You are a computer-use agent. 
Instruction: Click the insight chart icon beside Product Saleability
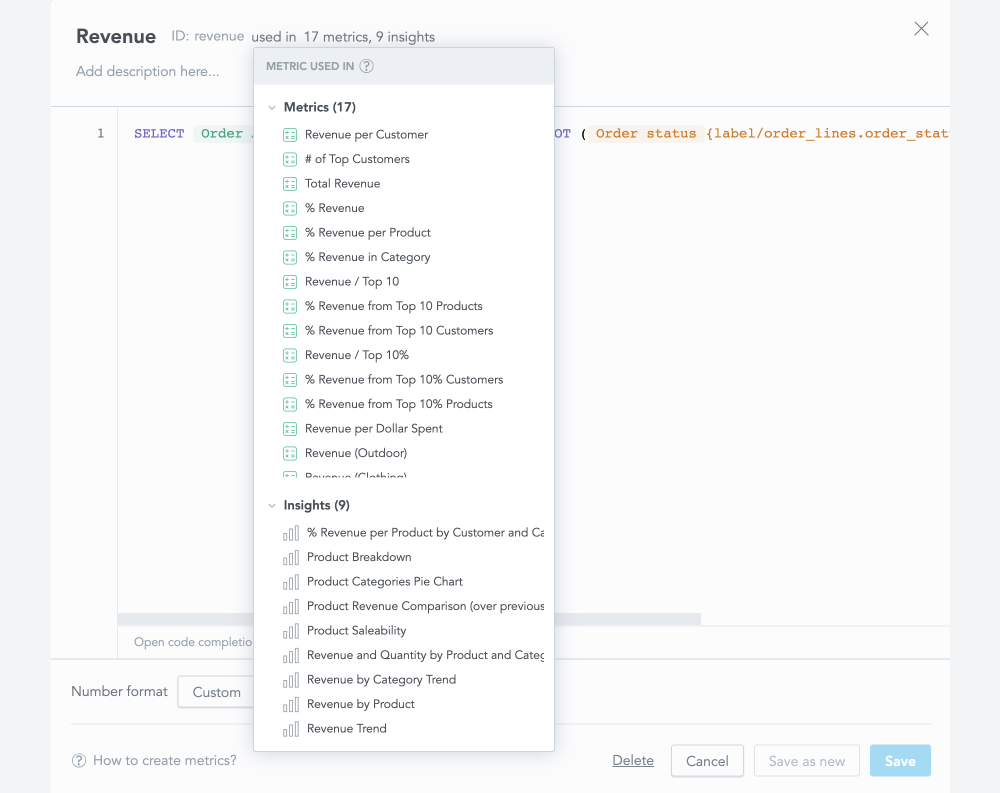tap(291, 630)
